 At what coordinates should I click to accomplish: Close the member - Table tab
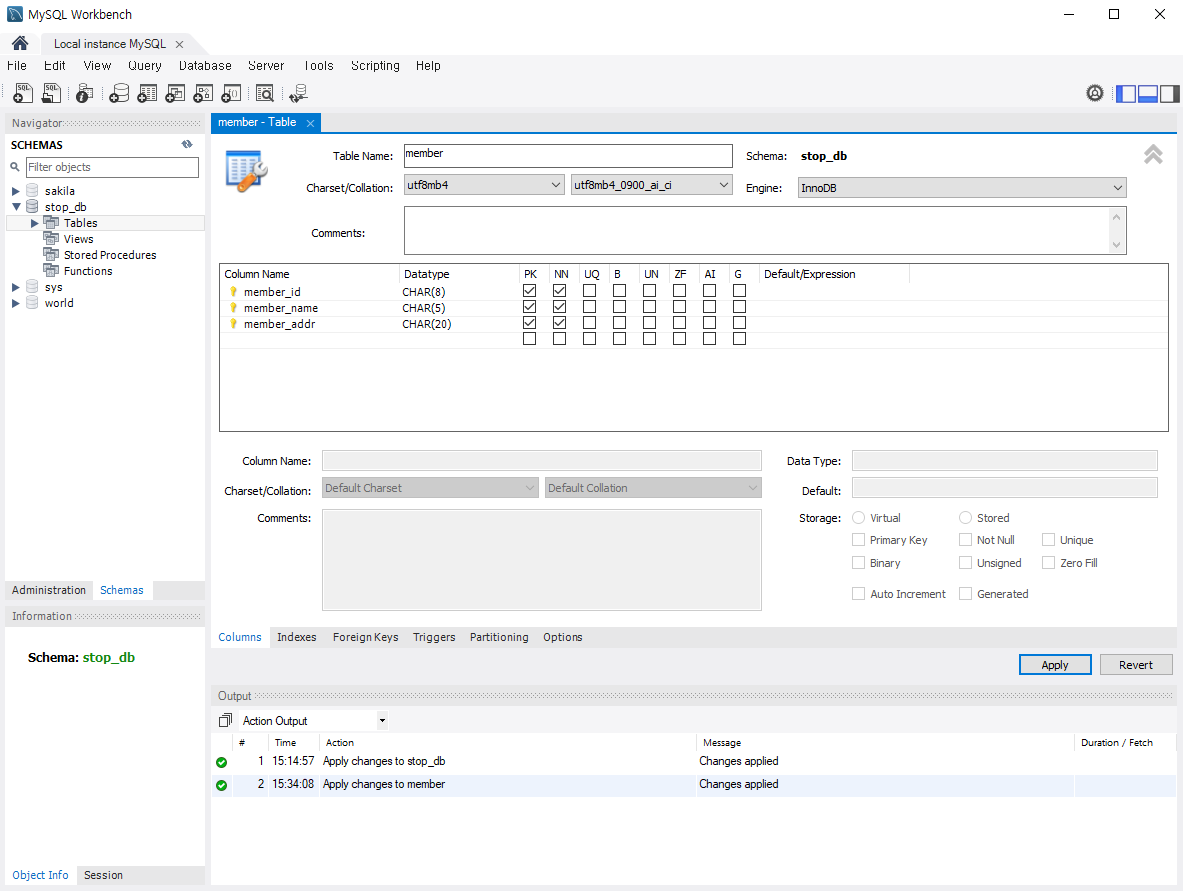point(310,123)
